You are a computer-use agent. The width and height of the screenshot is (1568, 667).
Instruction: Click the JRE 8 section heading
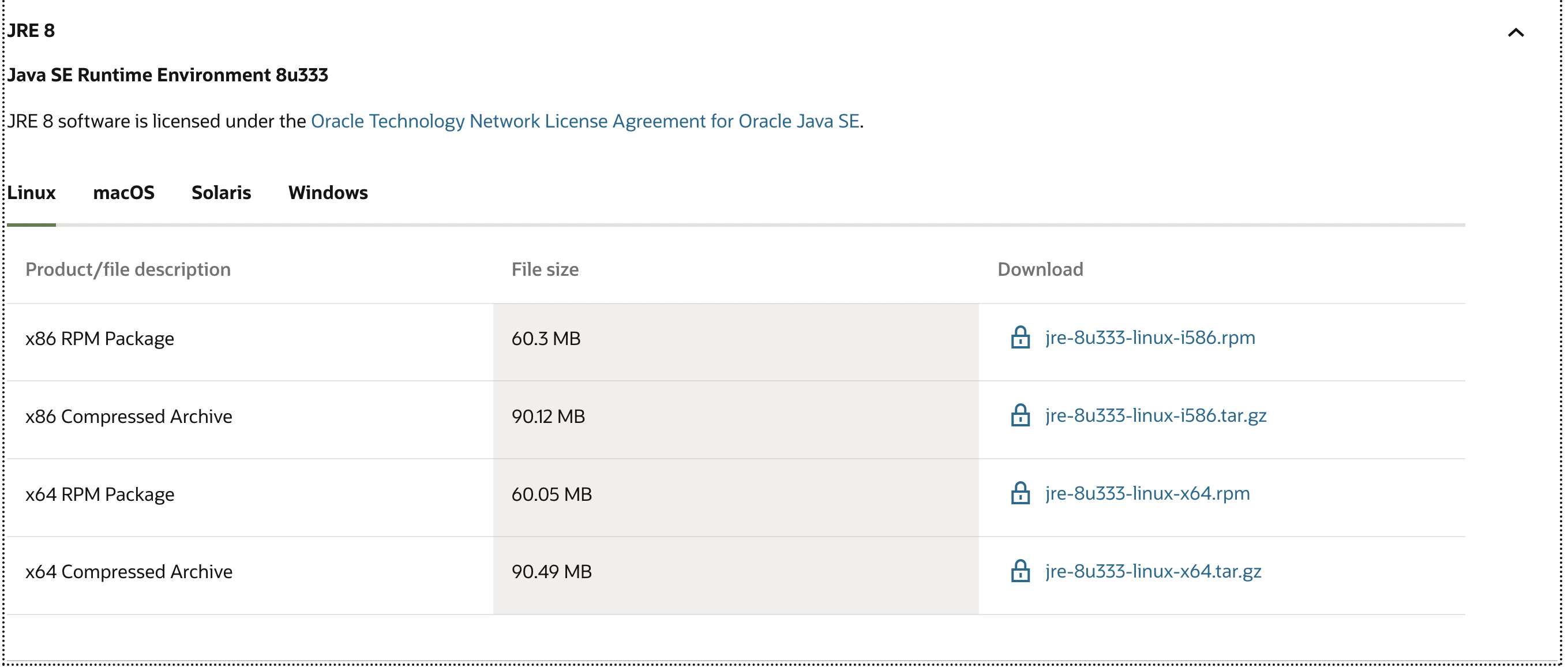(x=32, y=31)
